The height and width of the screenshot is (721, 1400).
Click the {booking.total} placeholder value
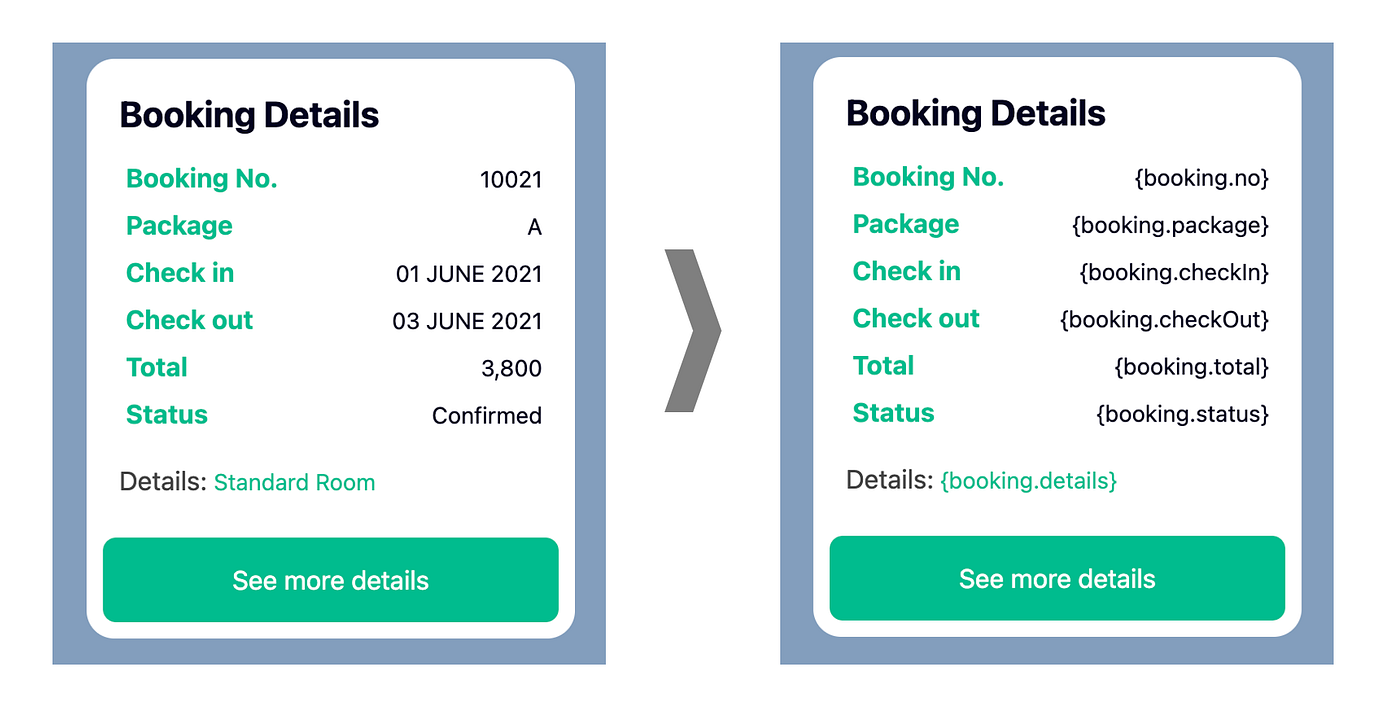coord(1191,367)
